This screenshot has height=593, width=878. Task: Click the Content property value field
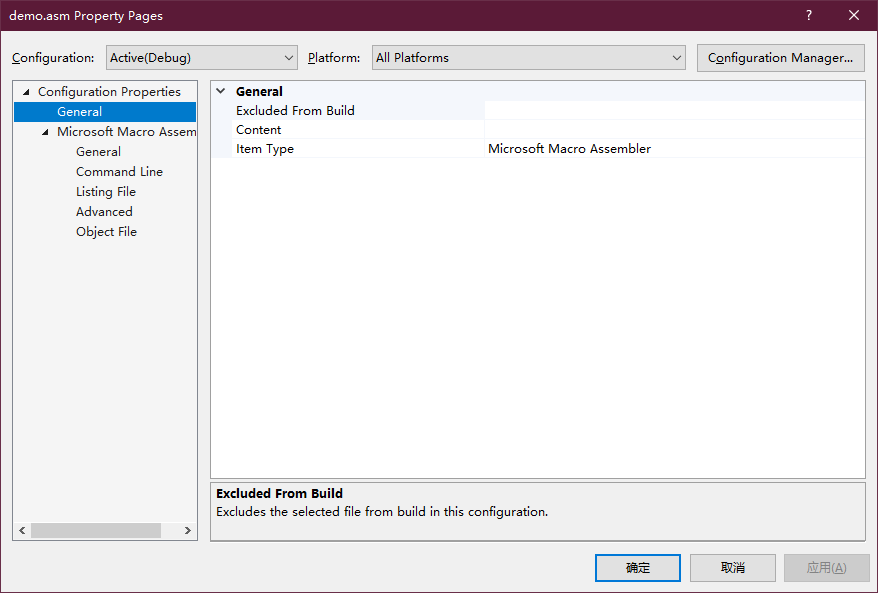tap(600, 129)
